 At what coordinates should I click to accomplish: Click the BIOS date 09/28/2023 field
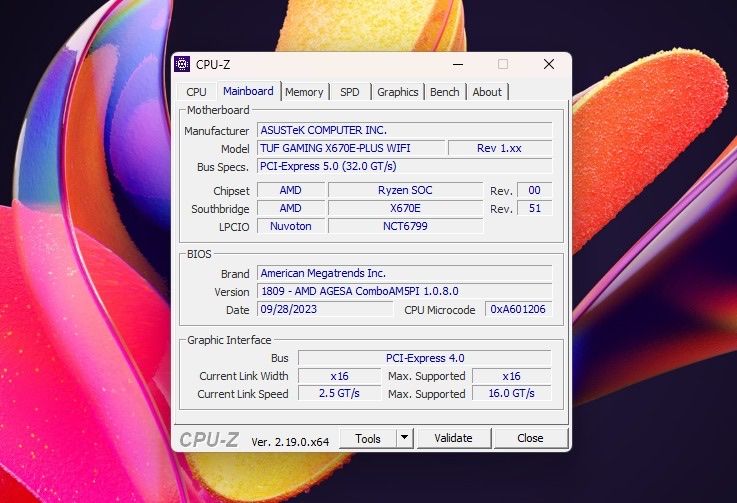[x=325, y=309]
